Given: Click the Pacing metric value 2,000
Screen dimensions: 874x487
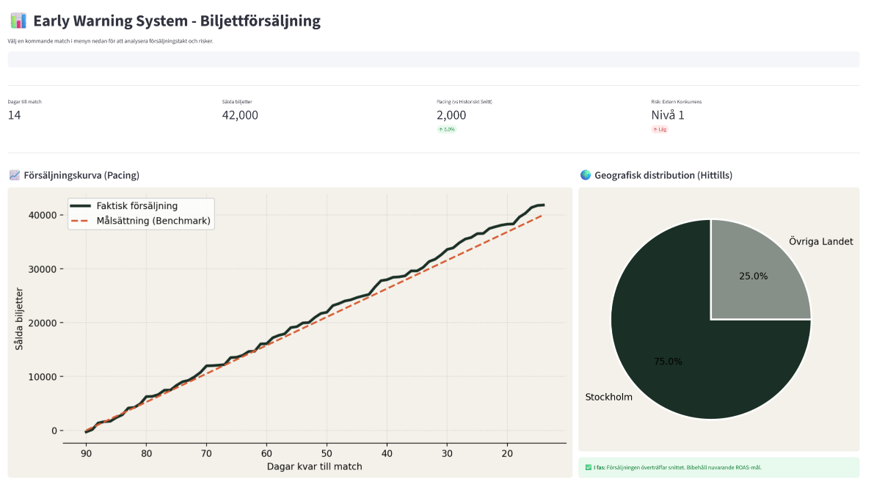Looking at the screenshot, I should [x=451, y=115].
